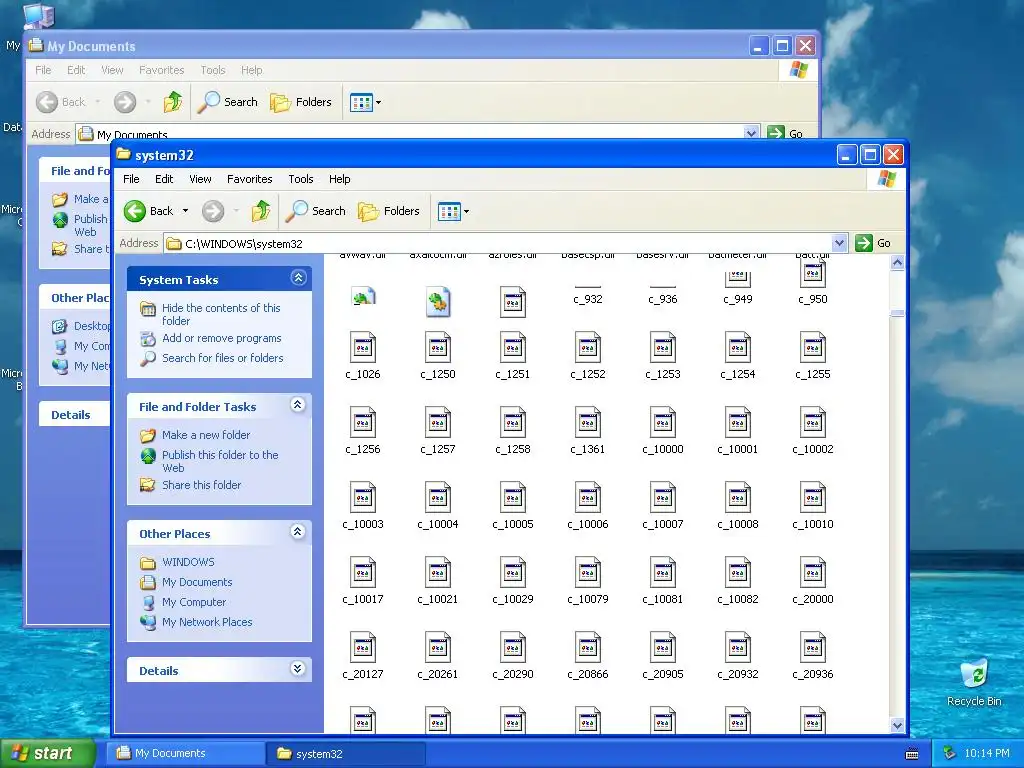Select the green gears file icon
The height and width of the screenshot is (768, 1024).
438,302
